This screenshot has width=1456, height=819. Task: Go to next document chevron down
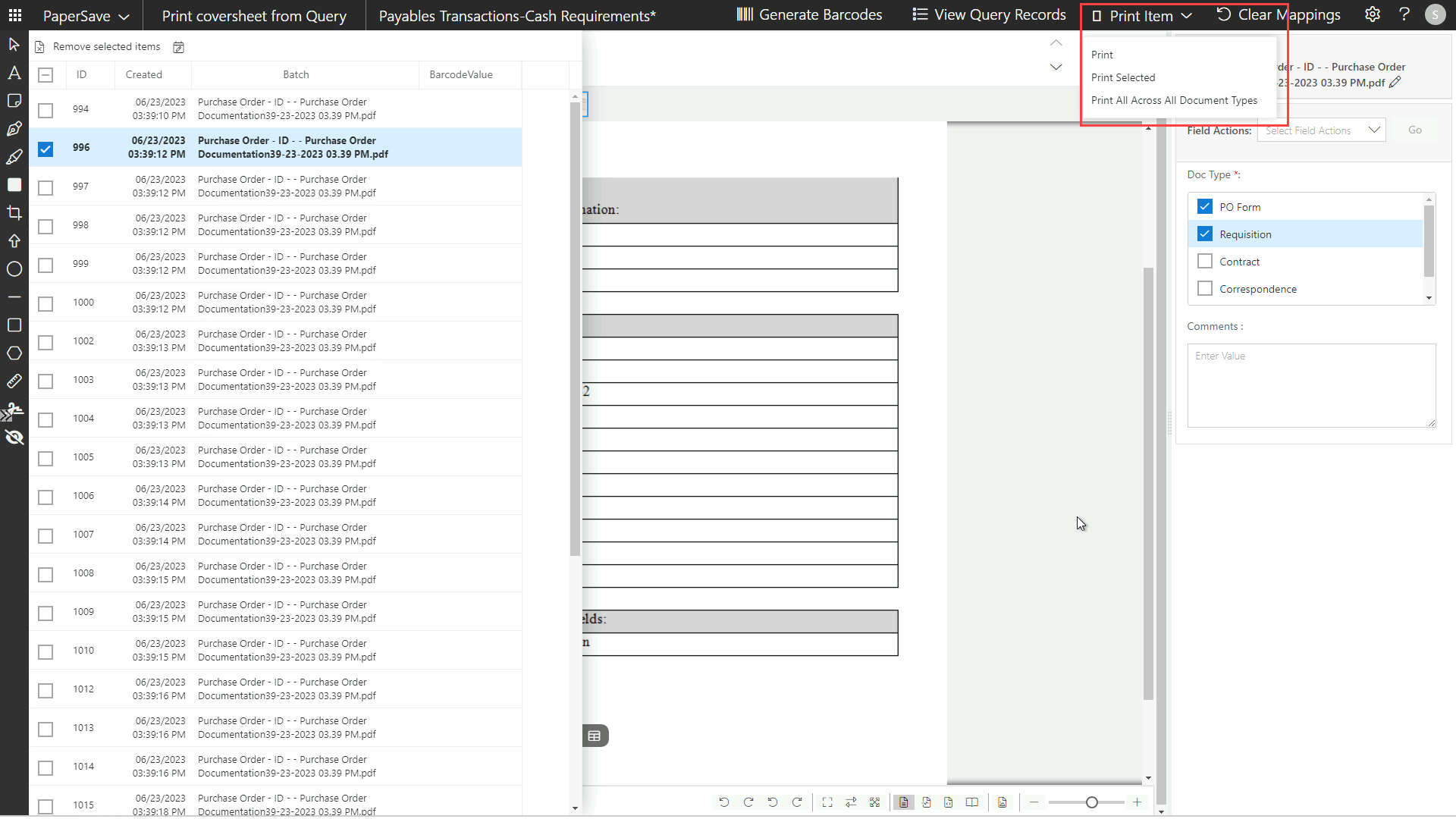click(1056, 67)
